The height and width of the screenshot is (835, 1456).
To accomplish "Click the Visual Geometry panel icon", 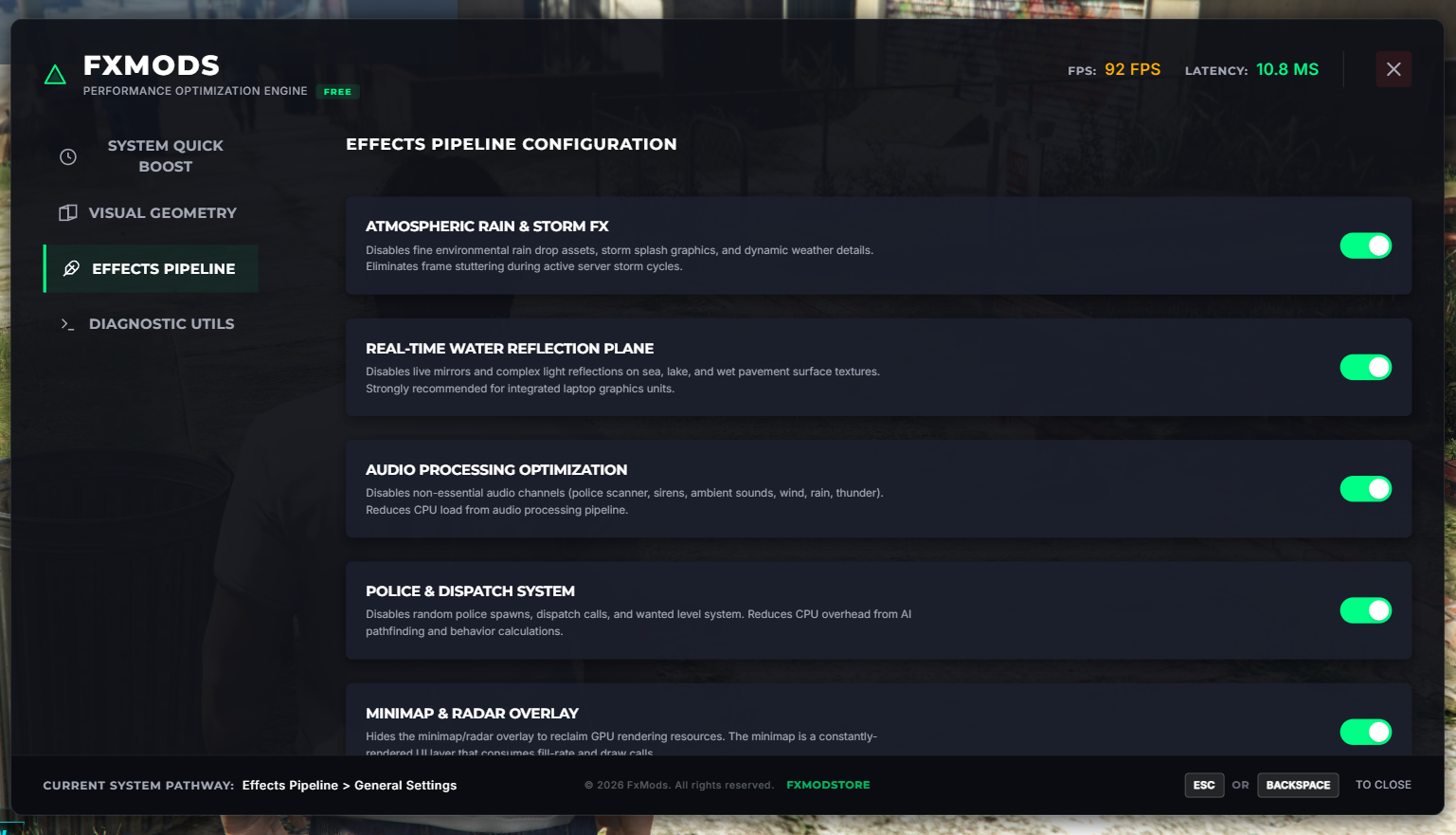I will pyautogui.click(x=68, y=213).
